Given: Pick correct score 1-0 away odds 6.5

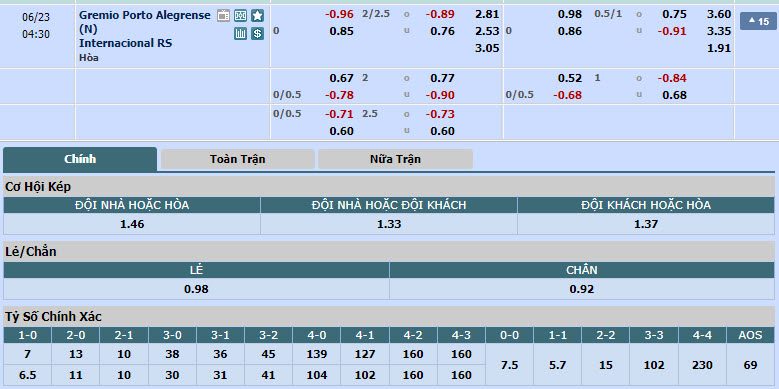Looking at the screenshot, I should click(x=27, y=375).
